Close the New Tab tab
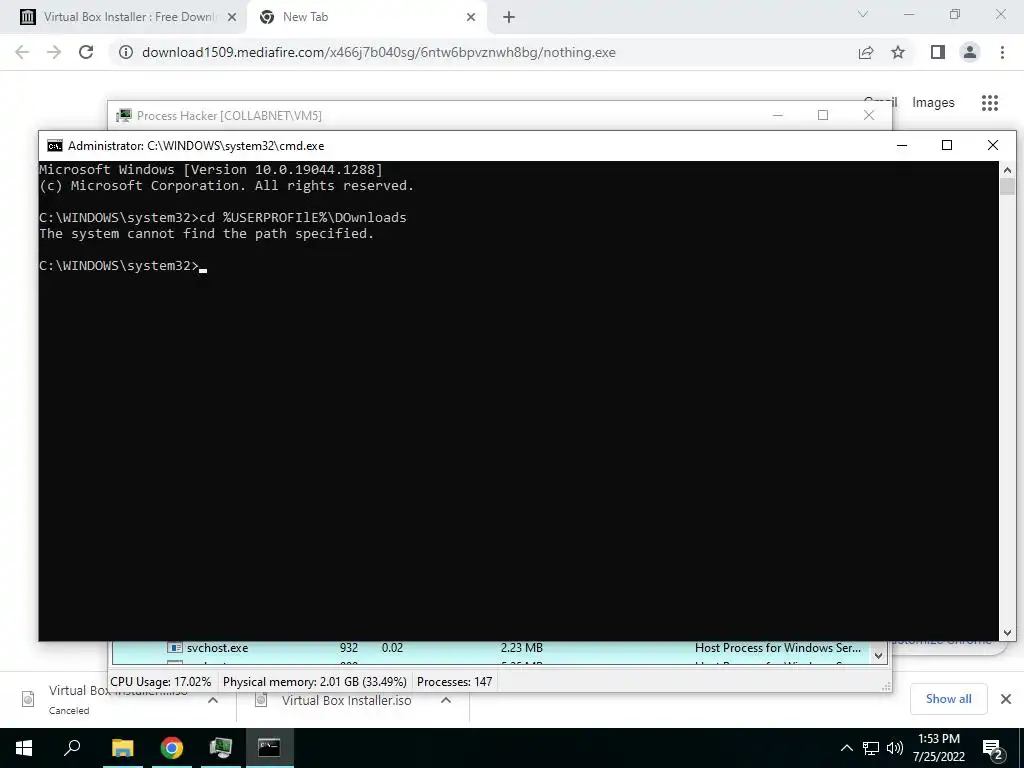1024x768 pixels. pyautogui.click(x=471, y=17)
